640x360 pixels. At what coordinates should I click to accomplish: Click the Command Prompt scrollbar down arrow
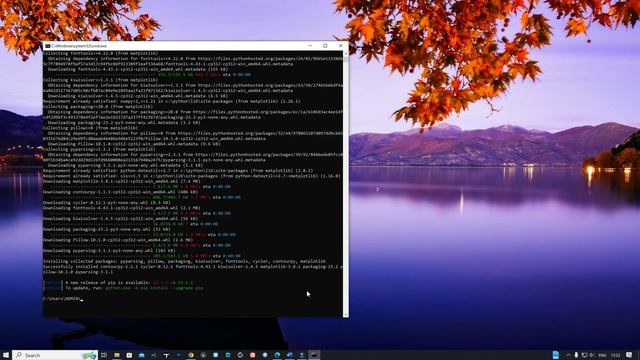[346, 314]
